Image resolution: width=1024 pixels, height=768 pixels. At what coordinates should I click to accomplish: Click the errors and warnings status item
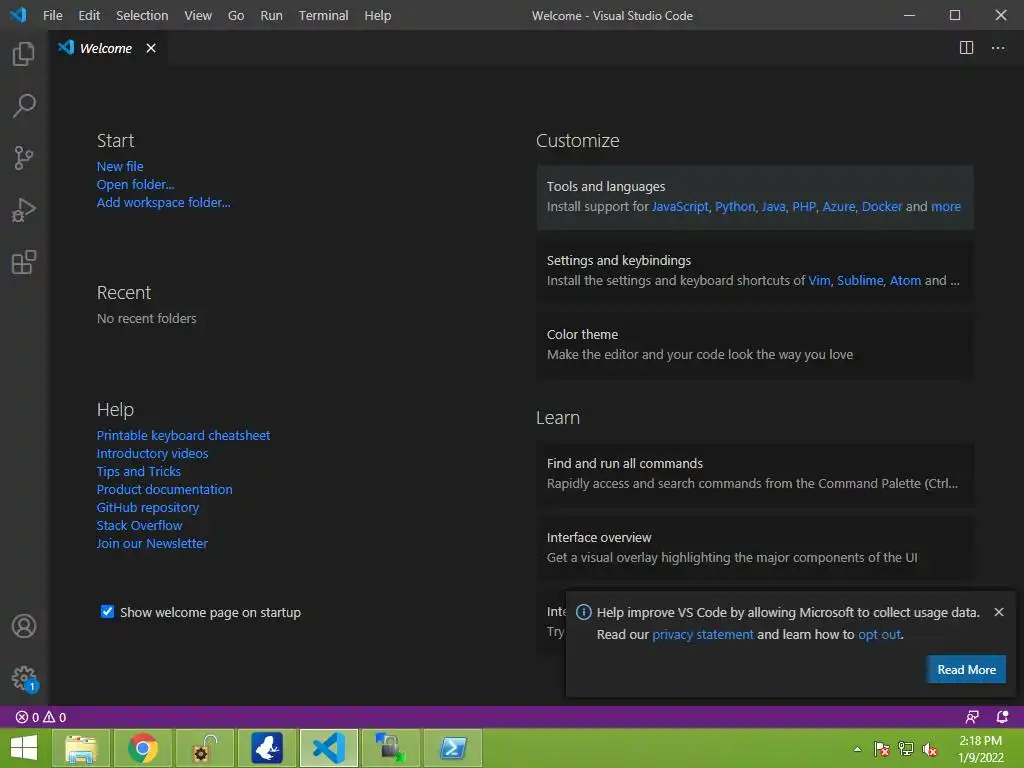point(40,717)
